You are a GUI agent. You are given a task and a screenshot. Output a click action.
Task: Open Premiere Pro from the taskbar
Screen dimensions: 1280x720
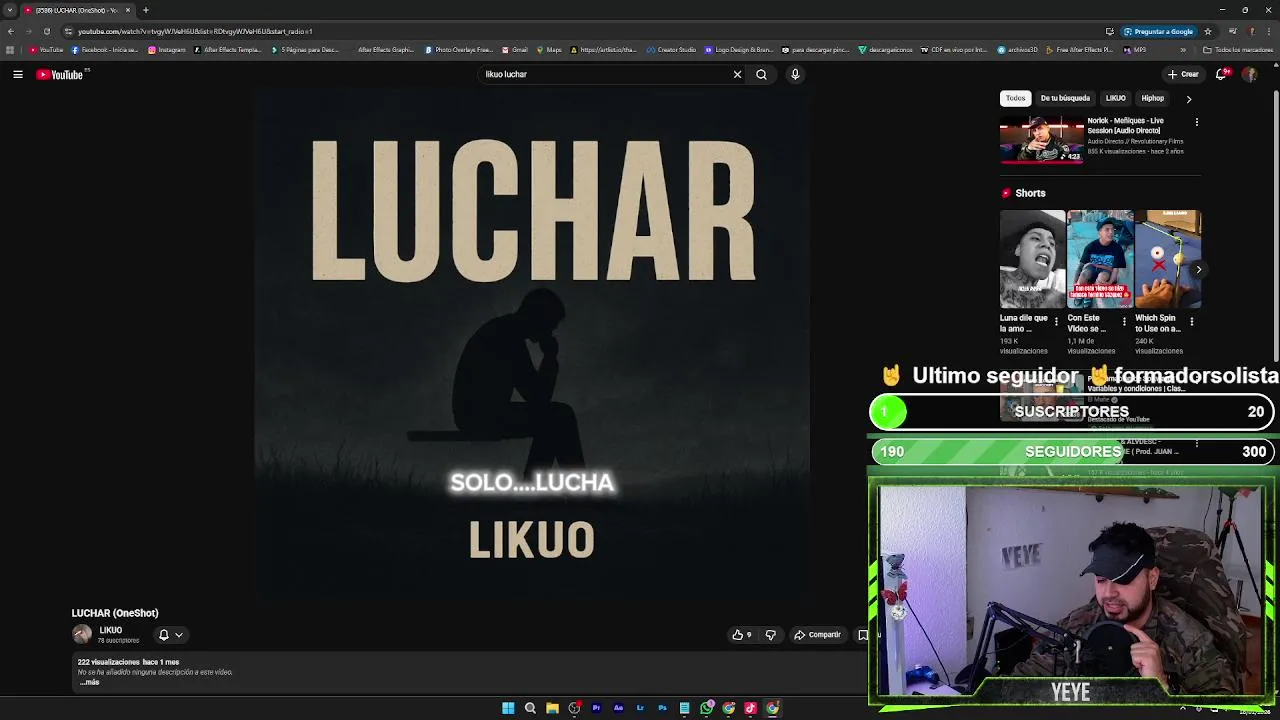[x=596, y=708]
